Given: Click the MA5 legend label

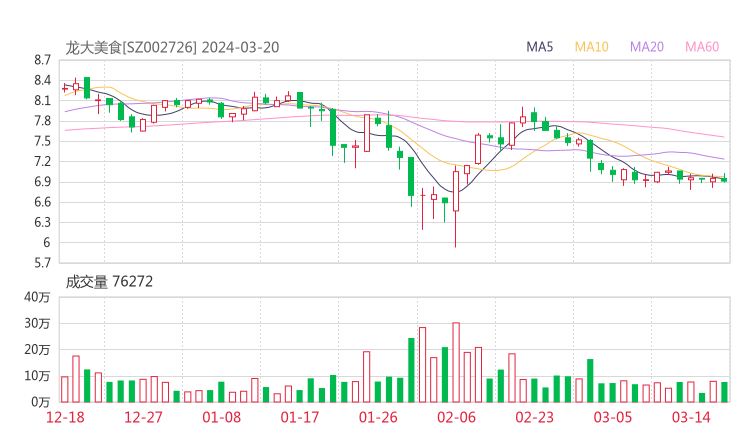Looking at the screenshot, I should [x=539, y=47].
